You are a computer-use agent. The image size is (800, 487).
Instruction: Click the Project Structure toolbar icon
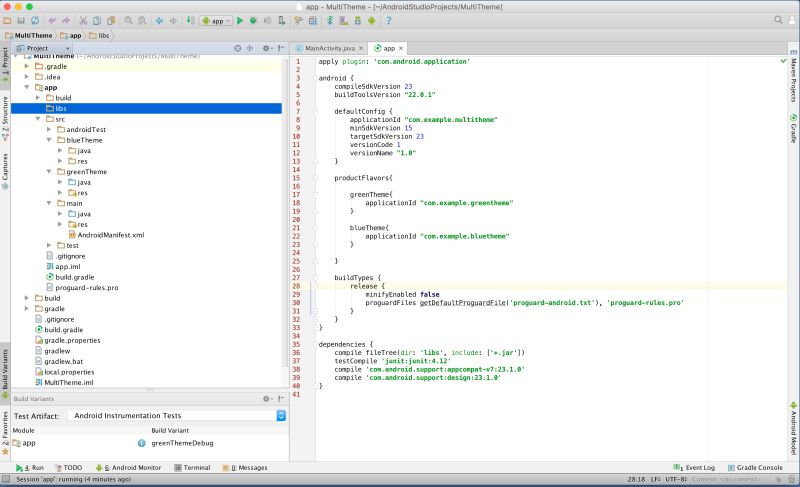[x=313, y=20]
